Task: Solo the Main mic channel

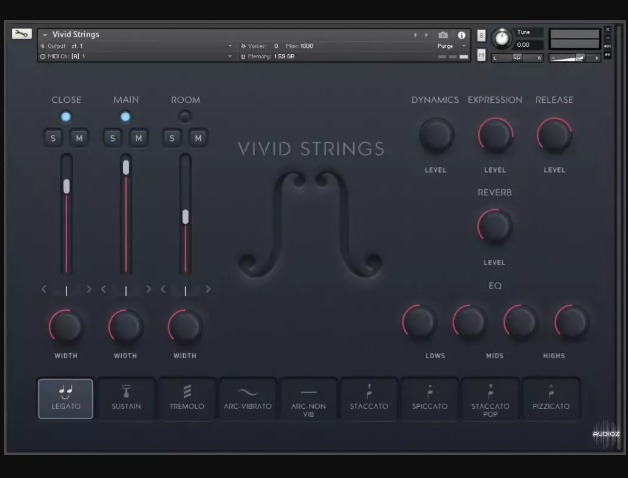Action: 113,138
